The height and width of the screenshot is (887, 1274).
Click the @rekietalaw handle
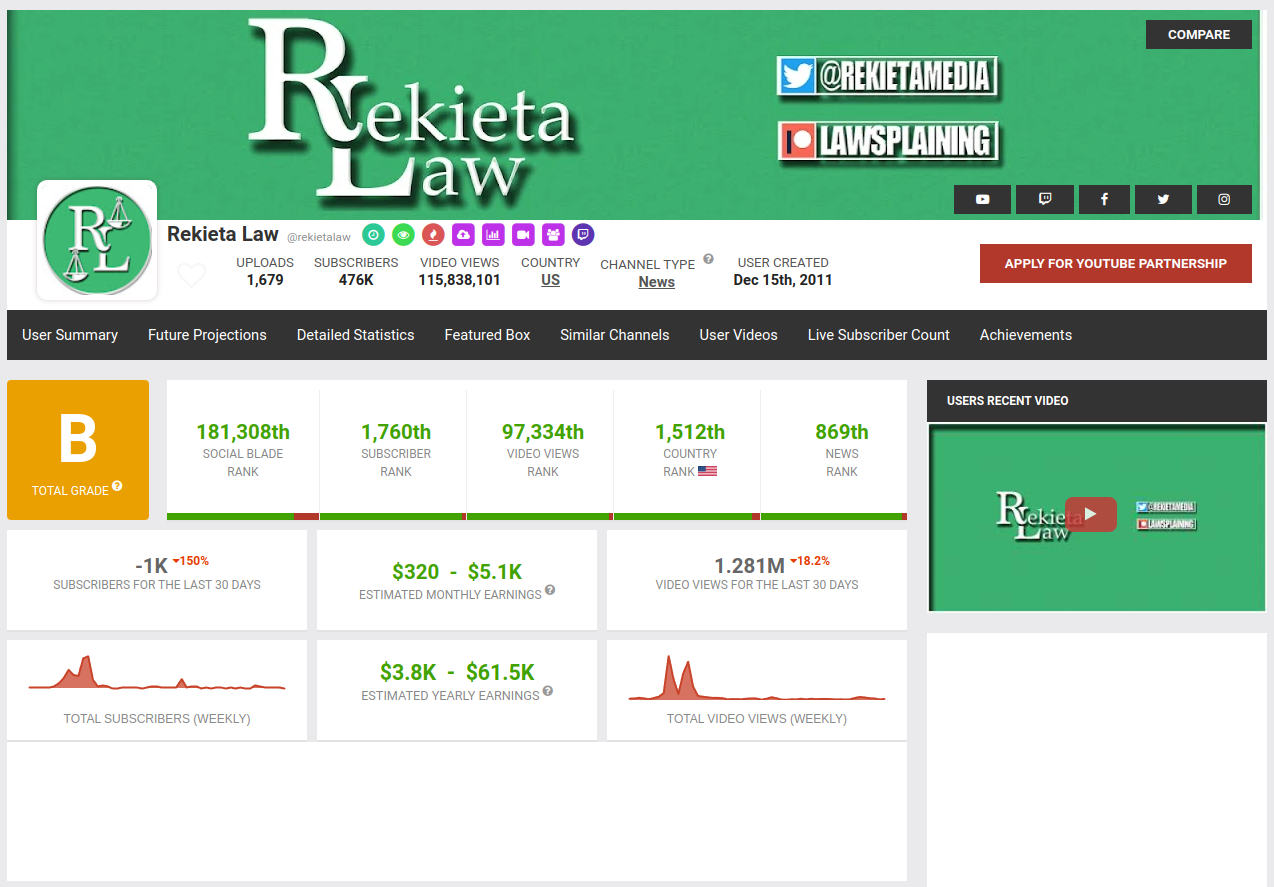(319, 237)
